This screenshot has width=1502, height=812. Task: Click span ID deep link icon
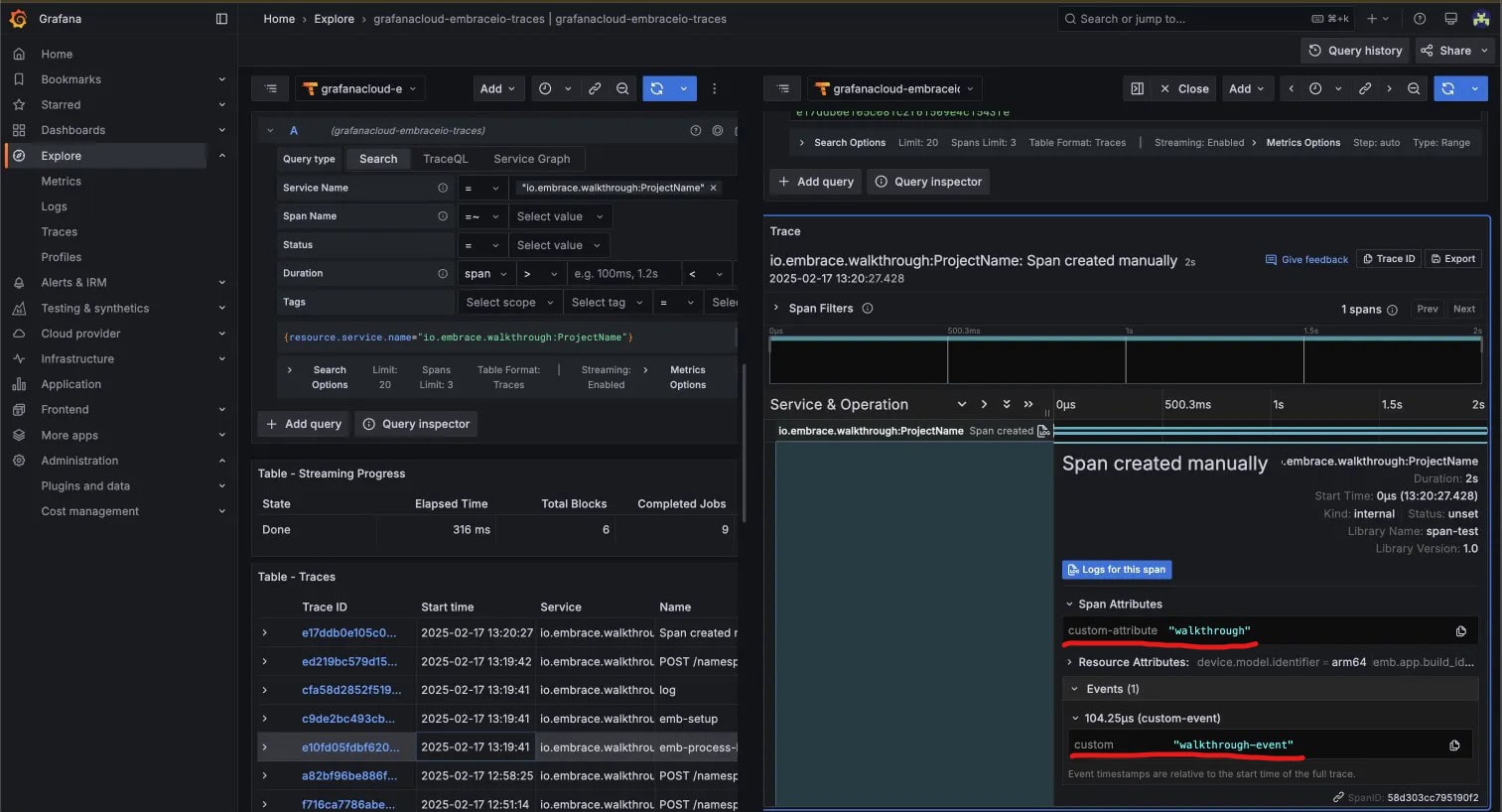[1338, 797]
